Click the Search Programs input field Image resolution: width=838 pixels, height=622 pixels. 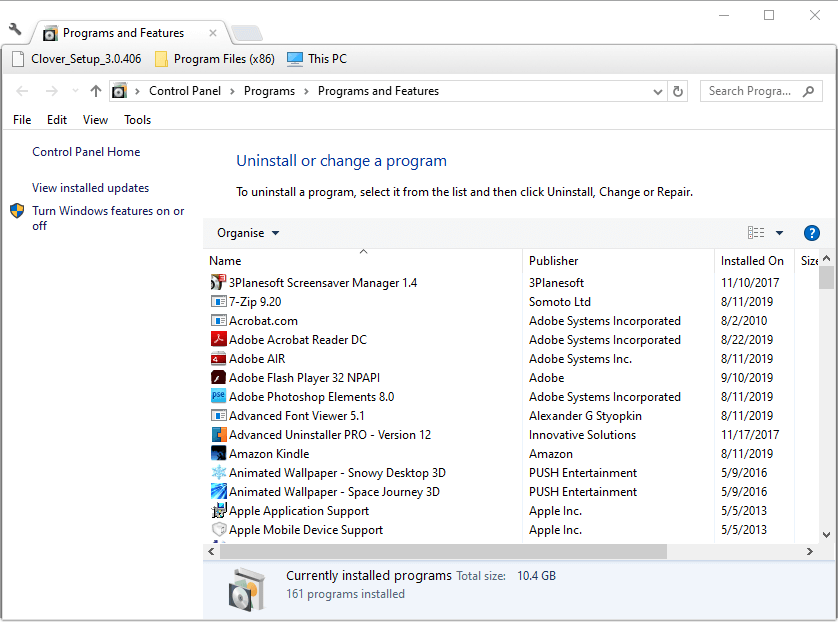pos(750,91)
